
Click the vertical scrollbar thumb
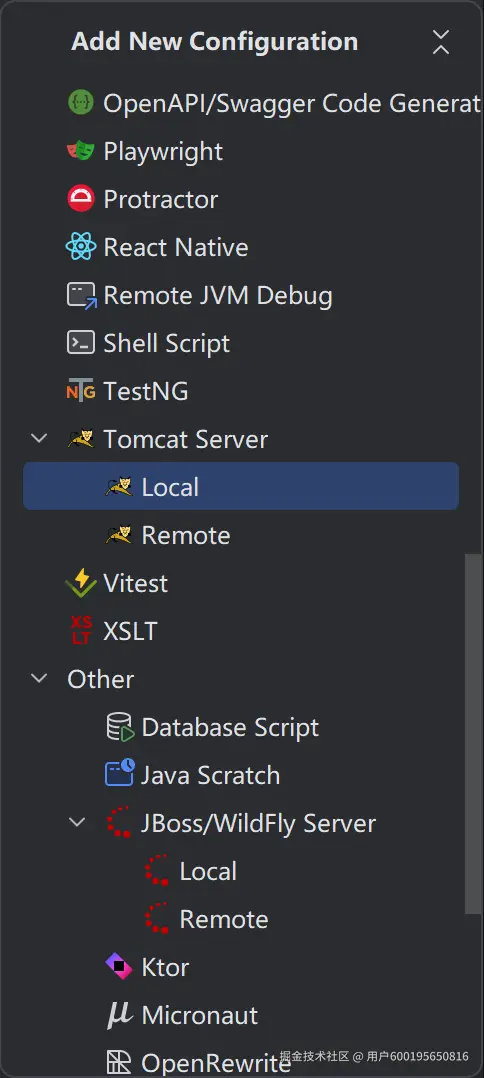click(474, 734)
